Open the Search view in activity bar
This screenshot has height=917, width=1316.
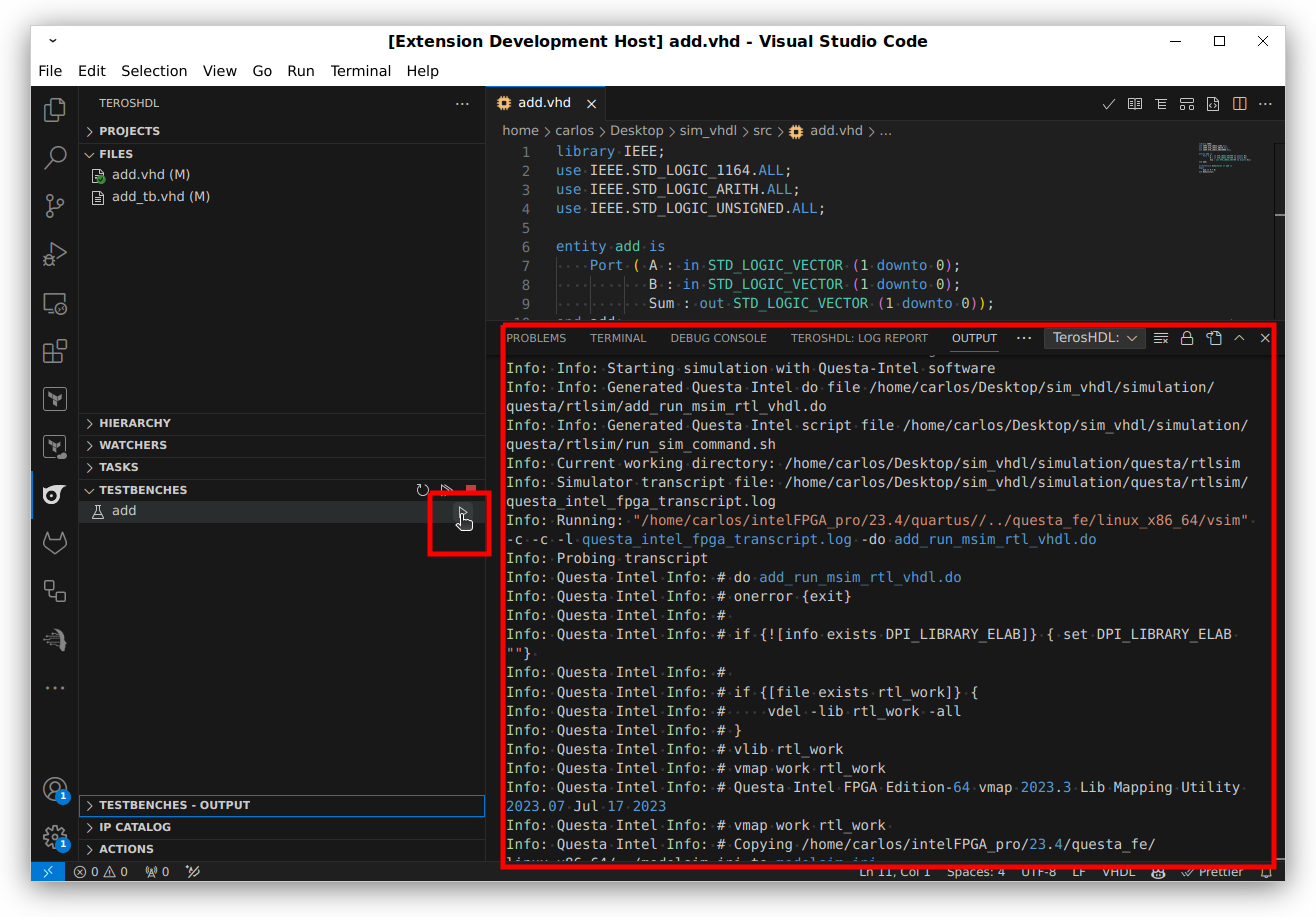[55, 158]
